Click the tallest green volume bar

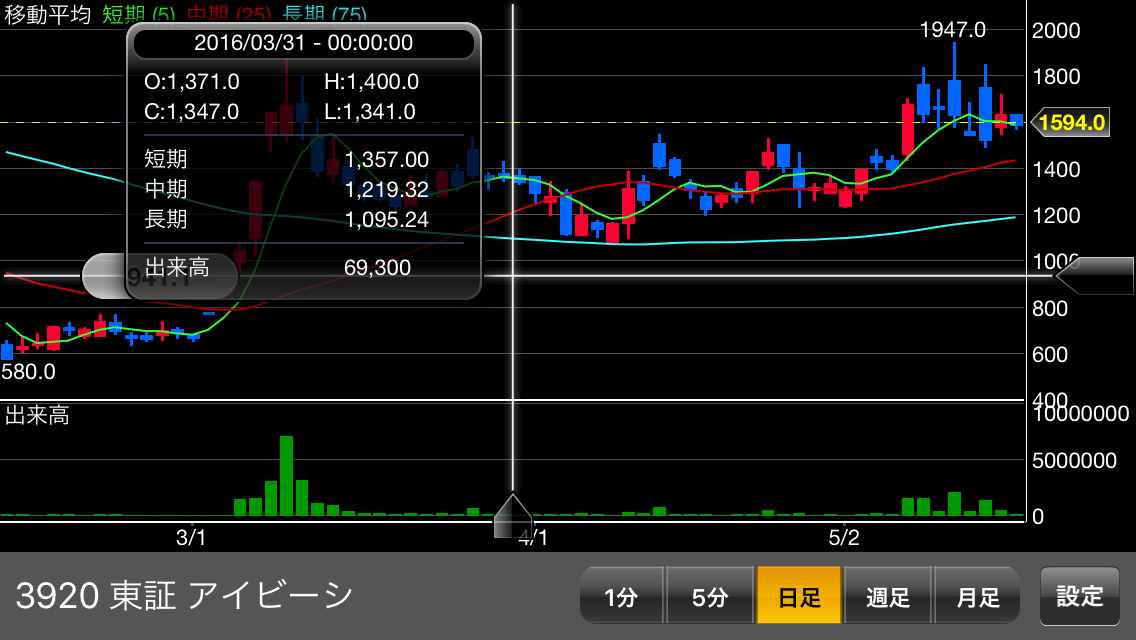pos(287,476)
